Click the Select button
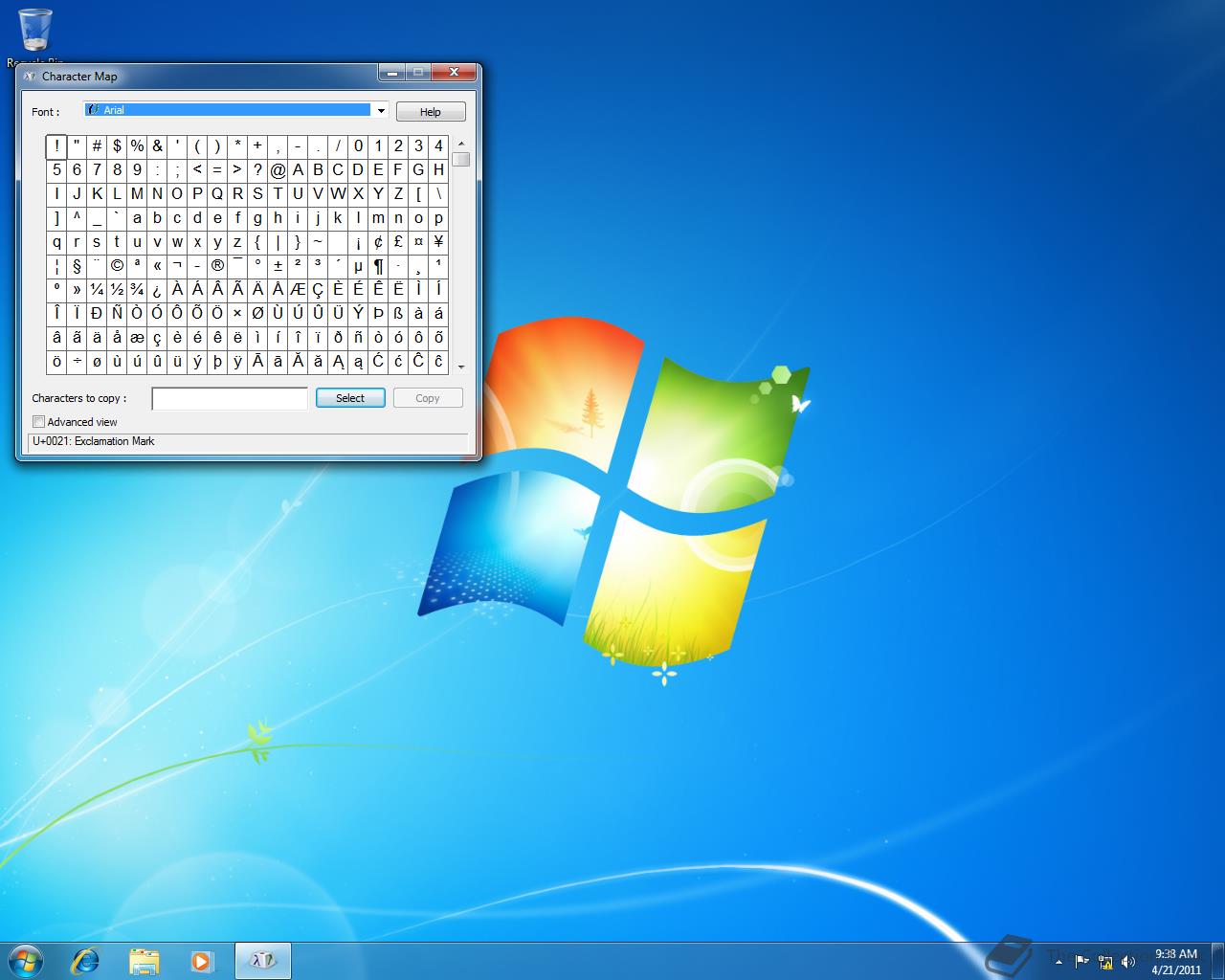This screenshot has width=1225, height=980. (x=350, y=398)
